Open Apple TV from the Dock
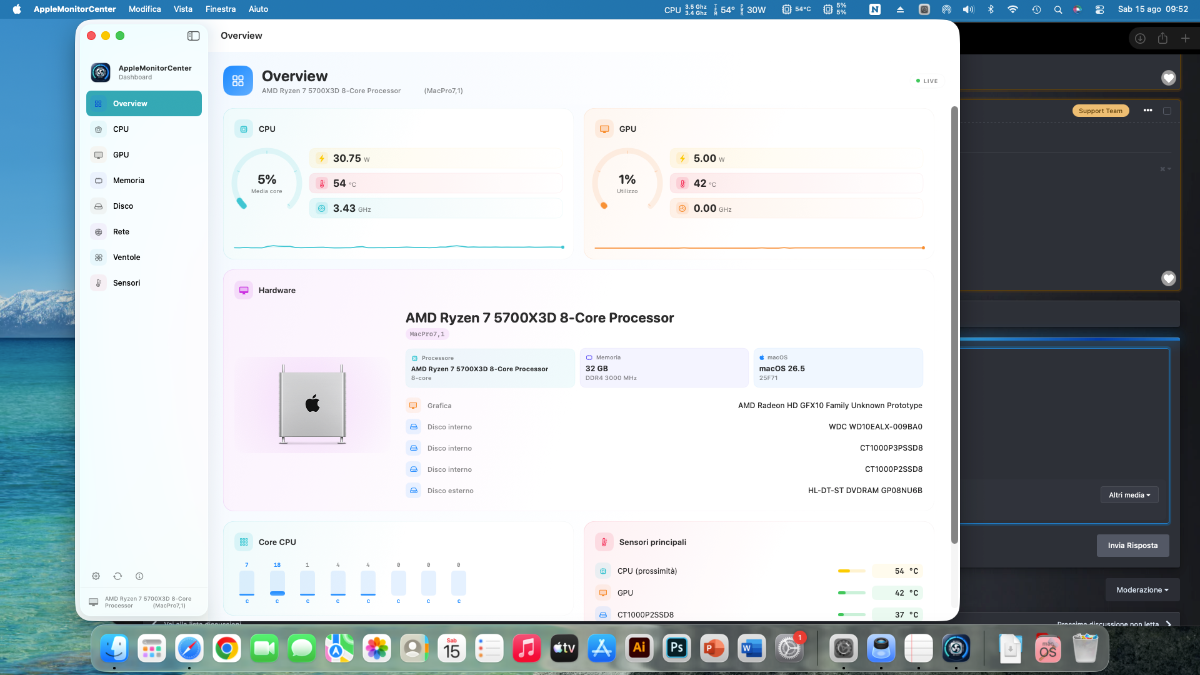Screen dimensions: 1200x675 [x=564, y=648]
